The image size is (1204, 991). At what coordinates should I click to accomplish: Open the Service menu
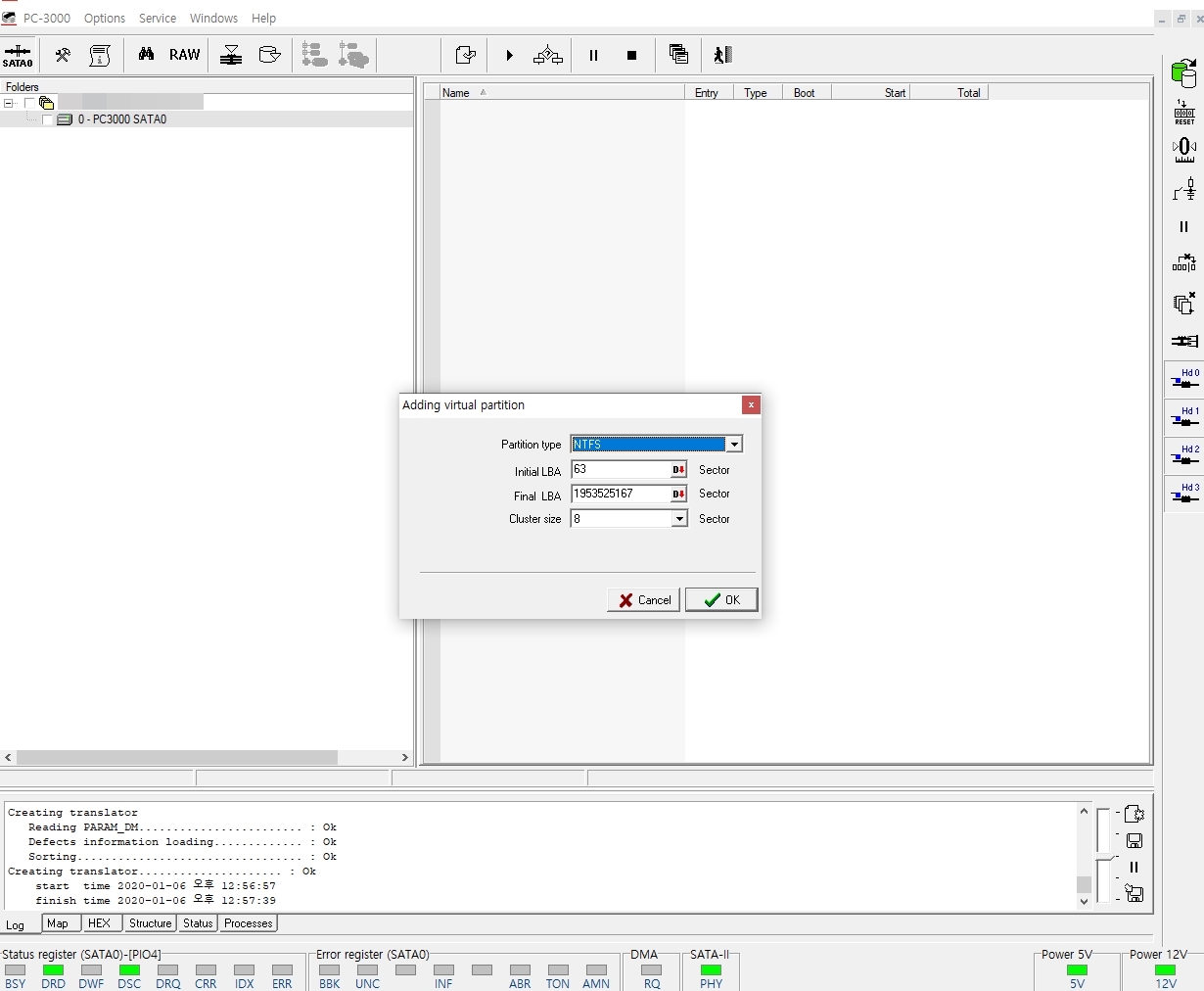[x=158, y=18]
